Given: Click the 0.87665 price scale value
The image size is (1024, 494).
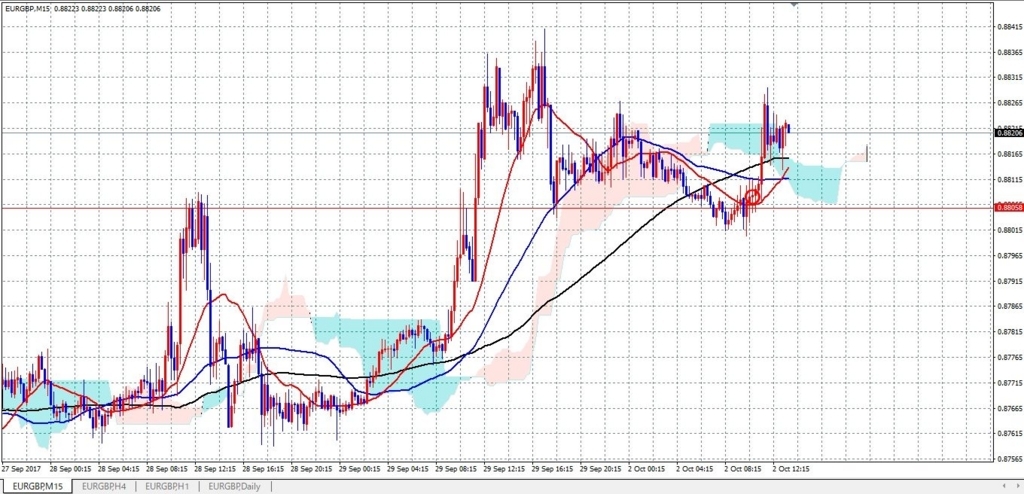Looking at the screenshot, I should [x=1008, y=408].
